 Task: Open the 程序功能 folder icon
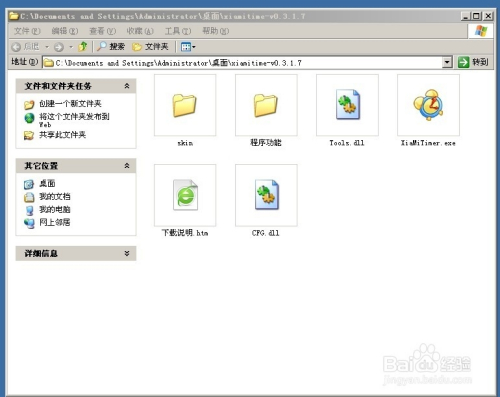coord(266,105)
